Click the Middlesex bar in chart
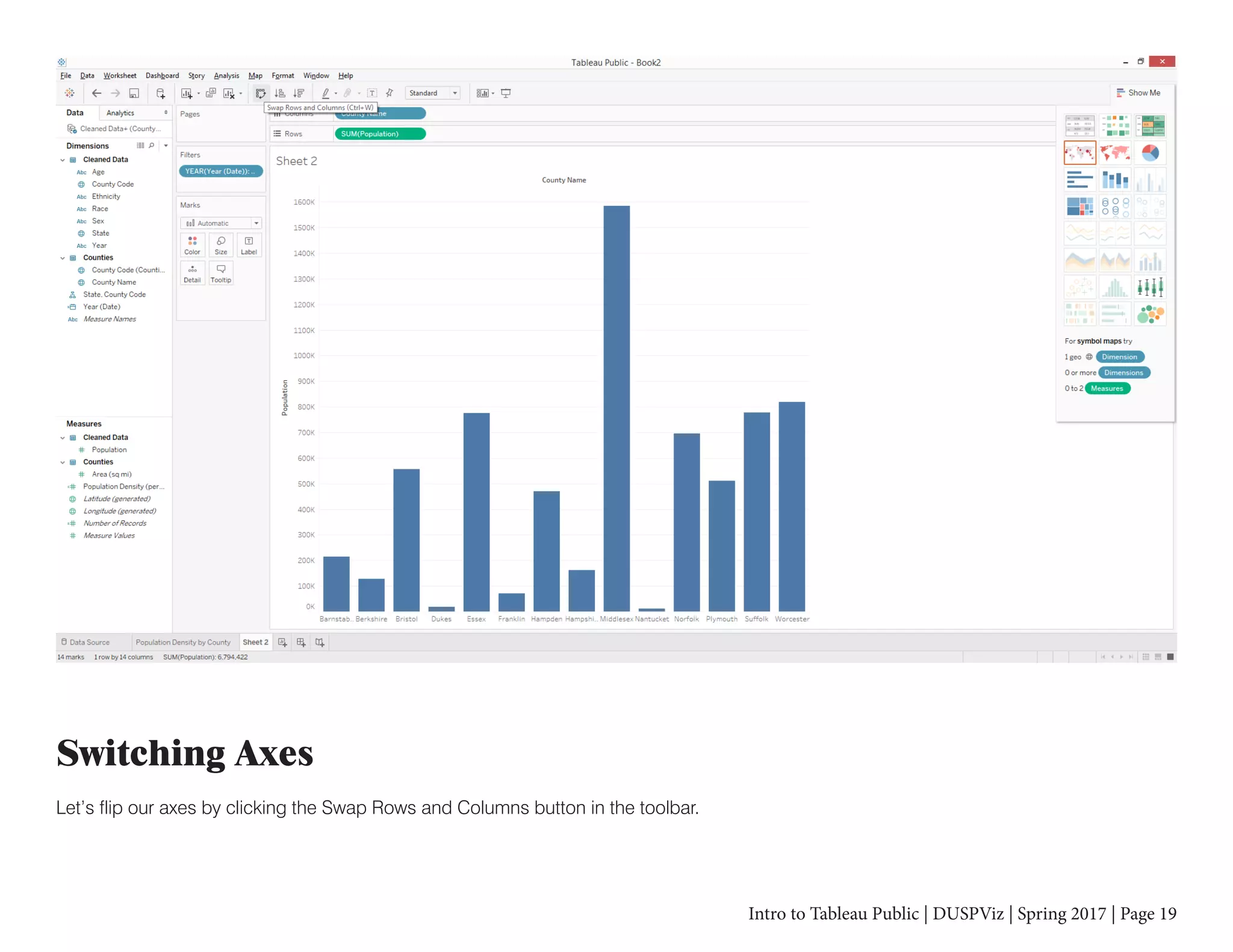The height and width of the screenshot is (952, 1233). (x=616, y=409)
